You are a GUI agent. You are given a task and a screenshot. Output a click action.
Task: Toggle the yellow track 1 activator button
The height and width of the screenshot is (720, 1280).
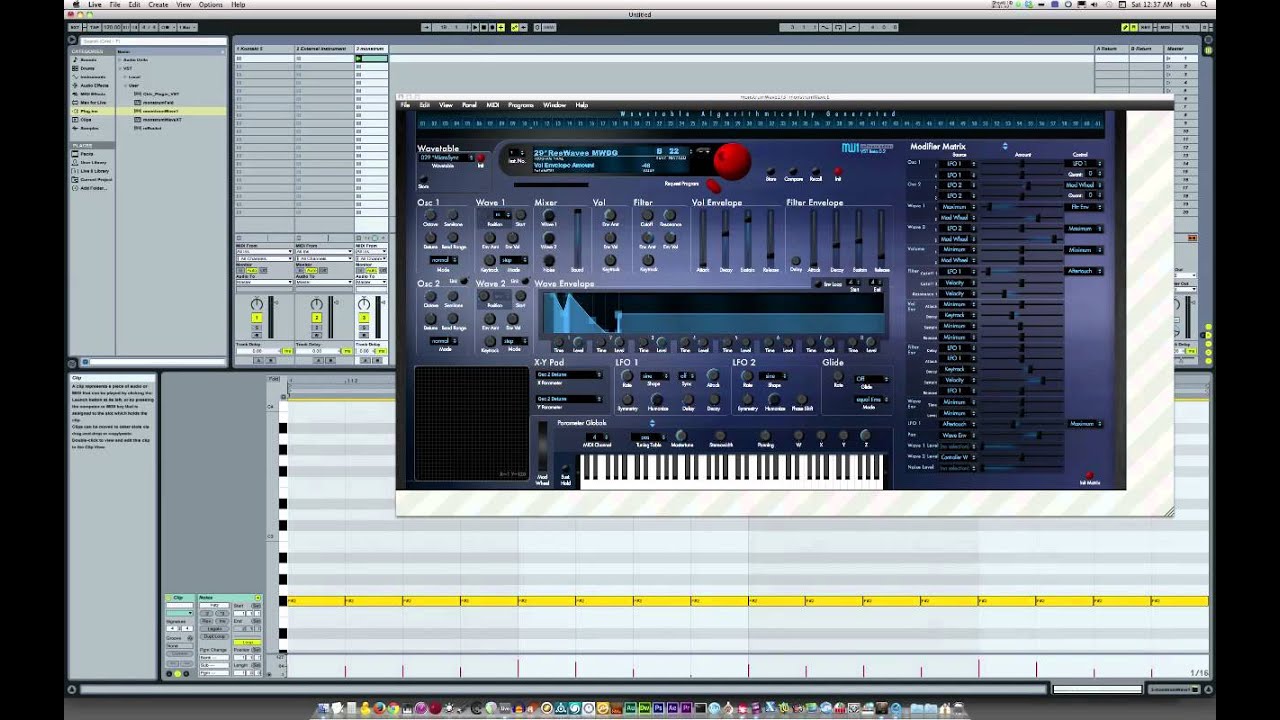coord(257,318)
